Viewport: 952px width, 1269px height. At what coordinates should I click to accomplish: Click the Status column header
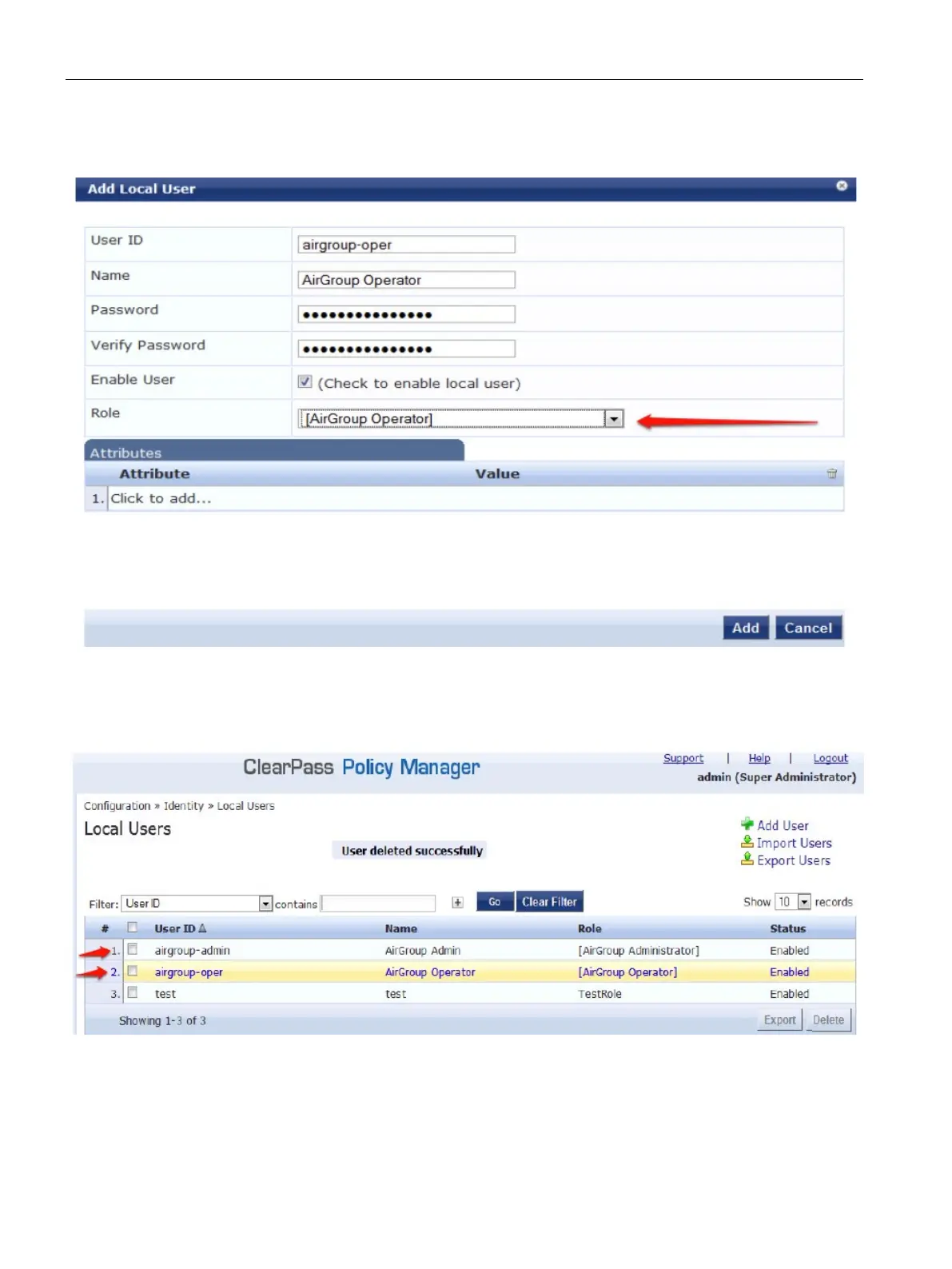[788, 928]
